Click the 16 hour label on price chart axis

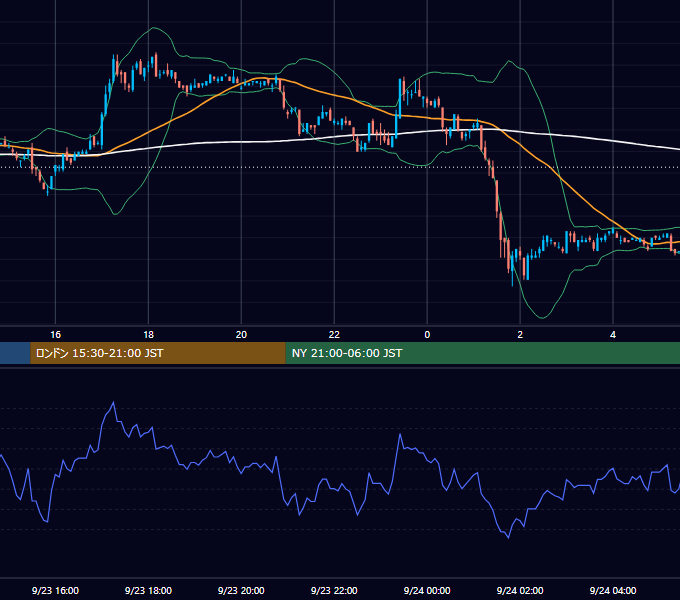point(56,335)
